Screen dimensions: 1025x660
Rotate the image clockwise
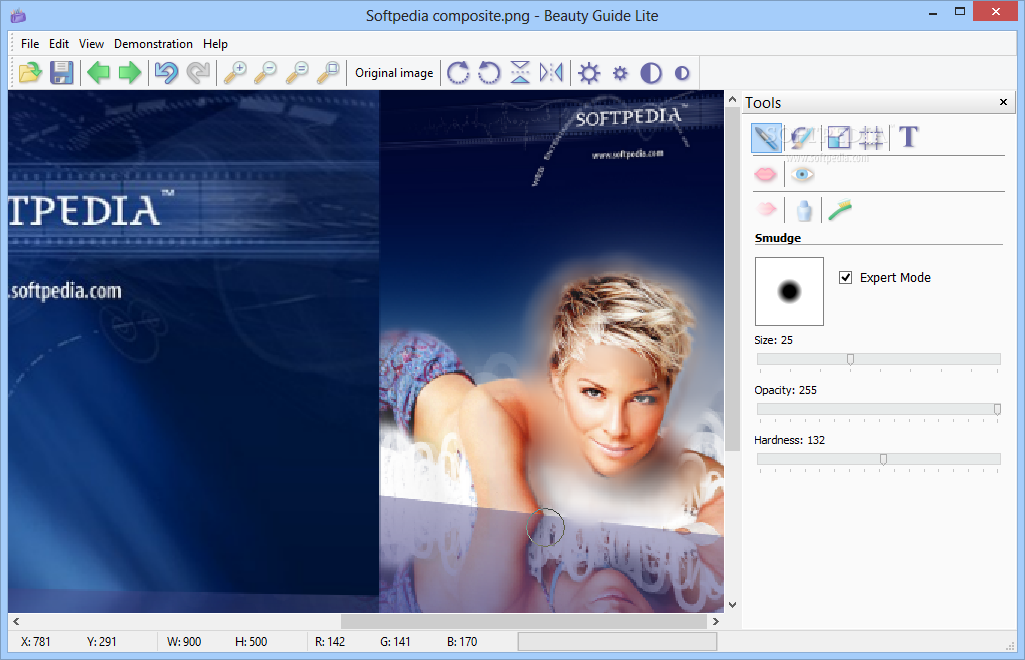[x=458, y=73]
